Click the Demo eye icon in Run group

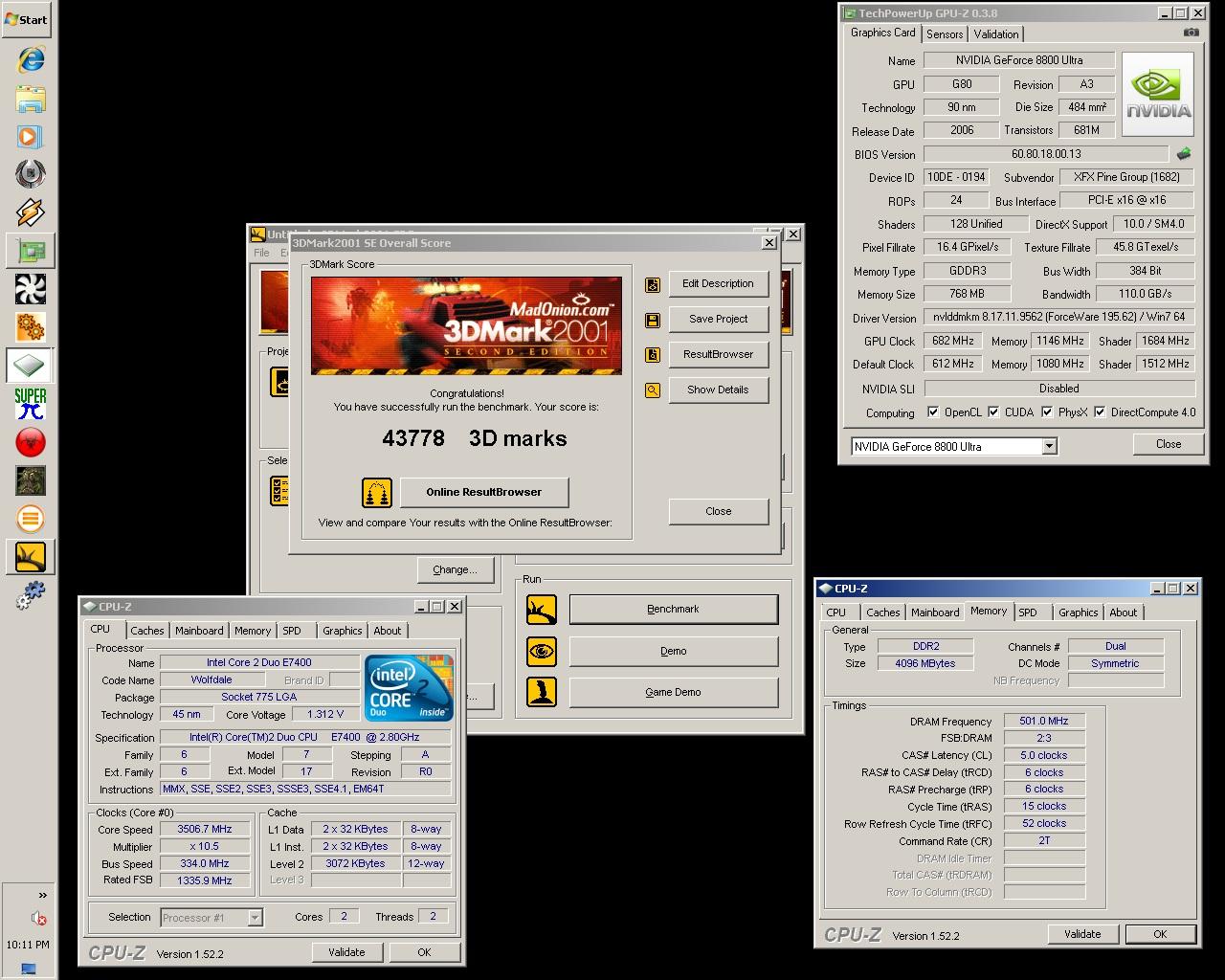coord(542,652)
